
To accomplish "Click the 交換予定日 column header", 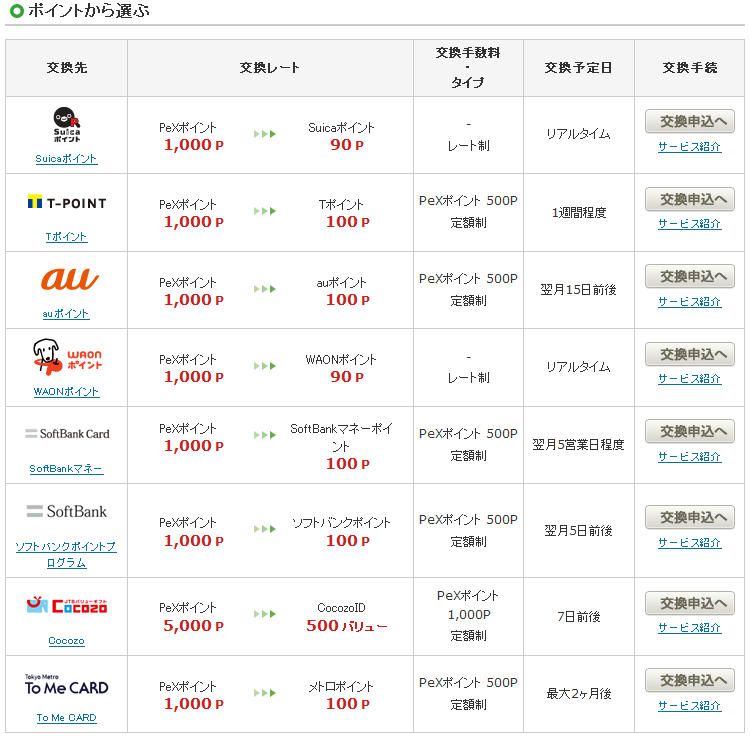I will pos(578,68).
